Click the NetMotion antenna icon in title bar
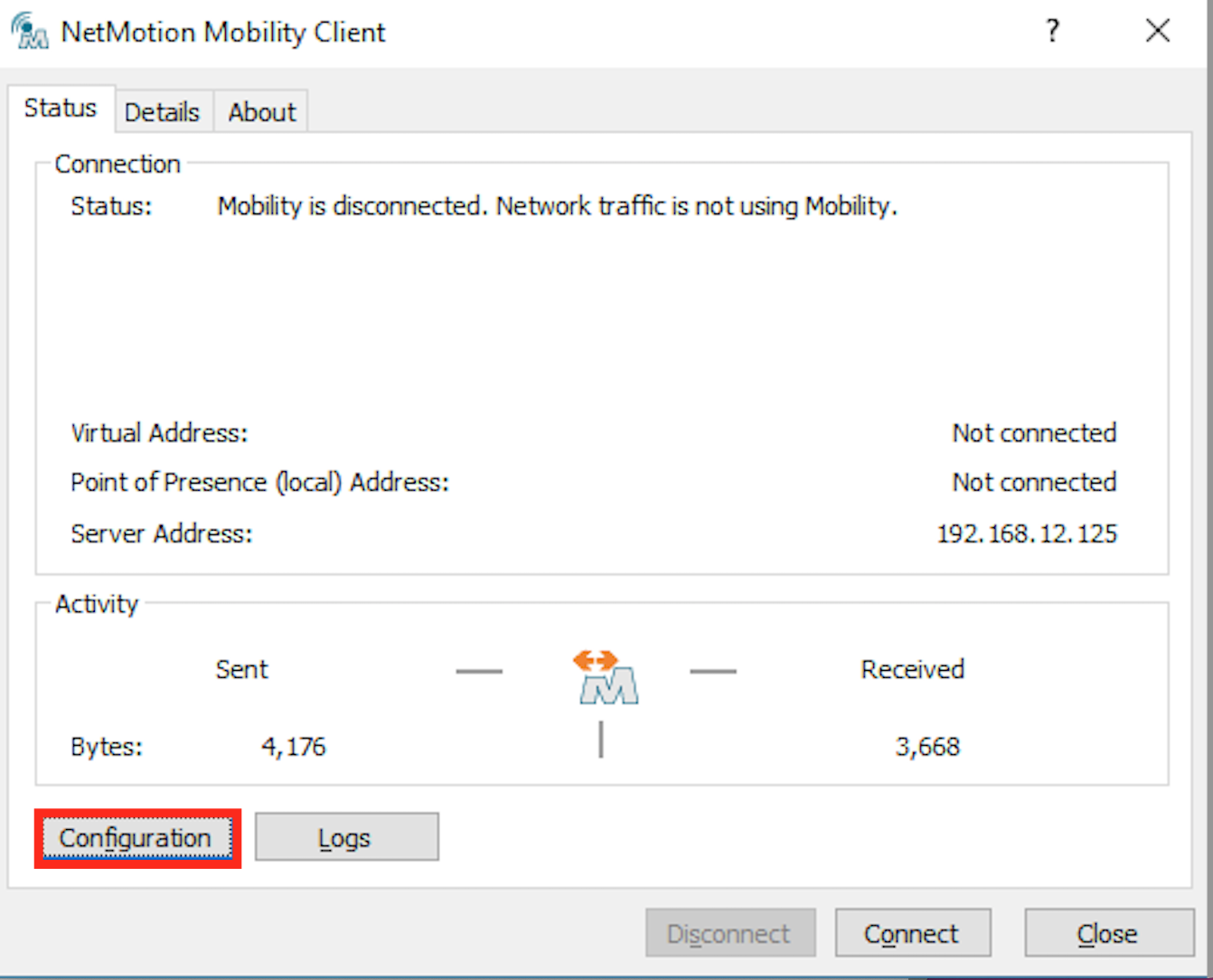This screenshot has width=1213, height=980. pyautogui.click(x=30, y=32)
